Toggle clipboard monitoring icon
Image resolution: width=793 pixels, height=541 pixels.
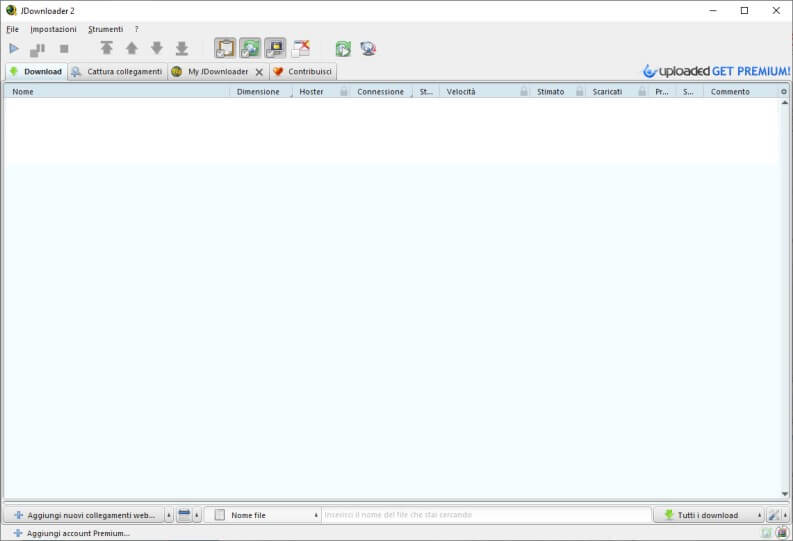click(225, 48)
